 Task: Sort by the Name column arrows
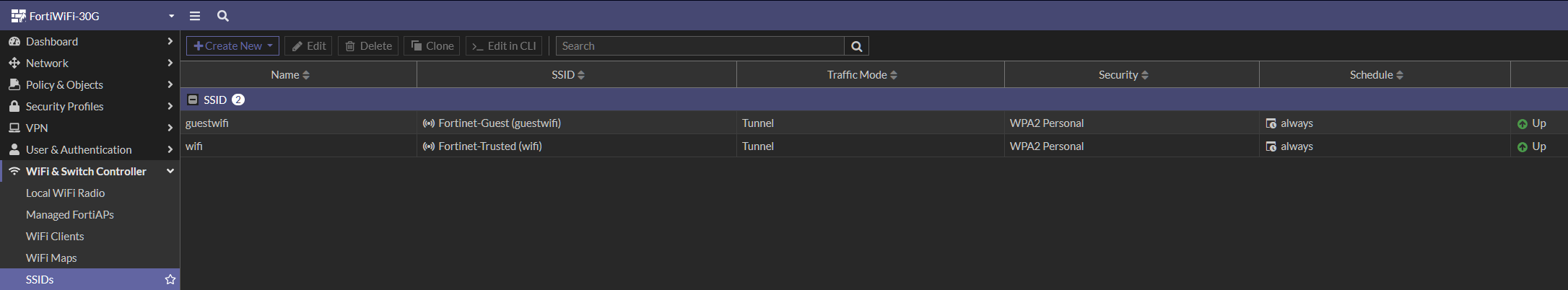(x=306, y=75)
